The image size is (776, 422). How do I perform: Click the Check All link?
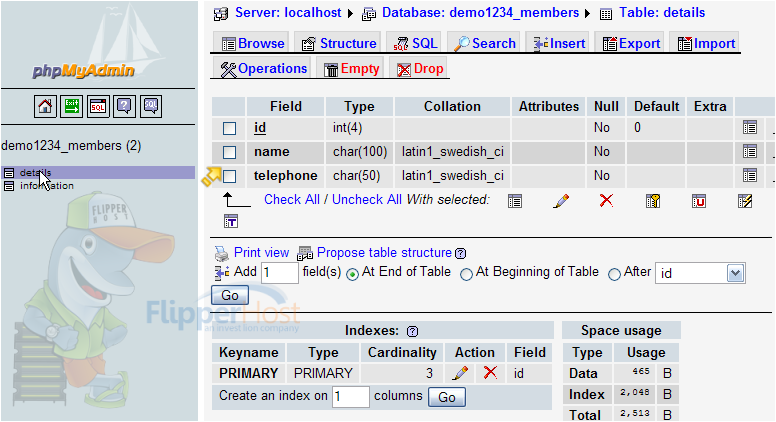coord(291,199)
